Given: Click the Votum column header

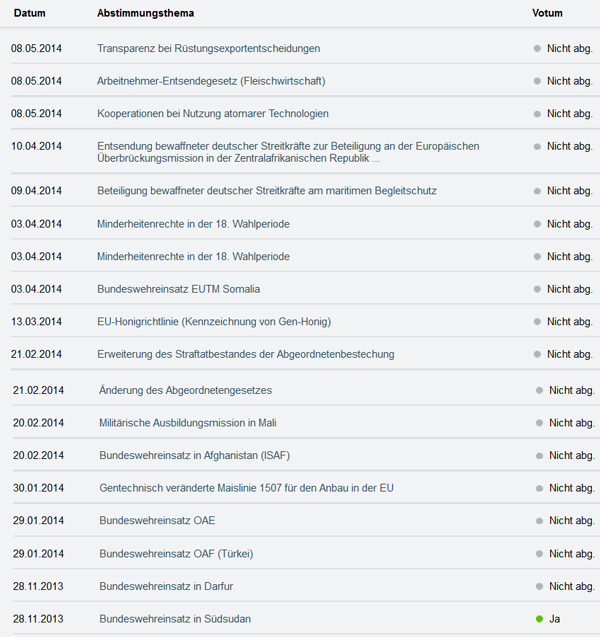Looking at the screenshot, I should click(x=548, y=13).
